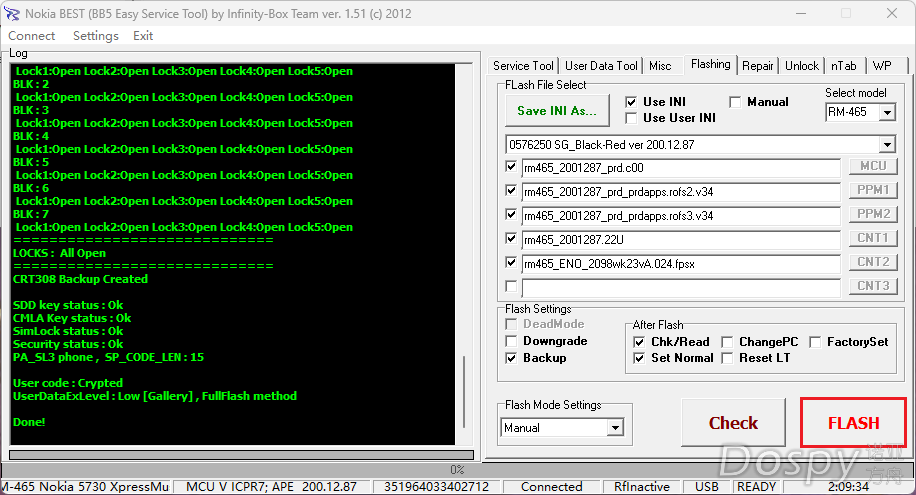Image resolution: width=916 pixels, height=495 pixels.
Task: Switch to the User Data Tool tab
Action: click(601, 65)
